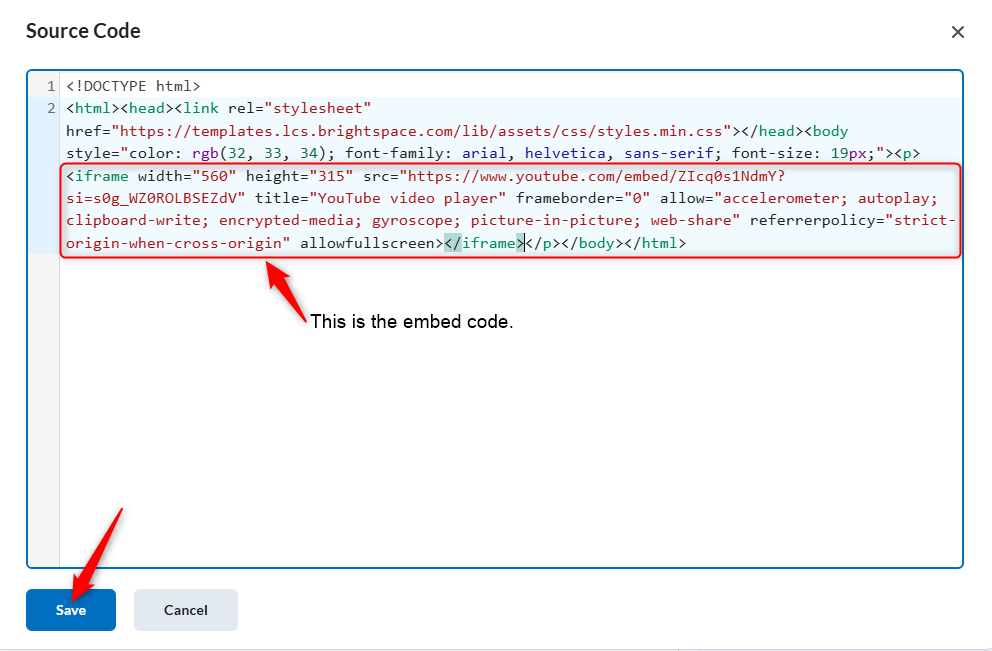Click the clipboard-write permission text
The image size is (992, 651).
coord(133,220)
